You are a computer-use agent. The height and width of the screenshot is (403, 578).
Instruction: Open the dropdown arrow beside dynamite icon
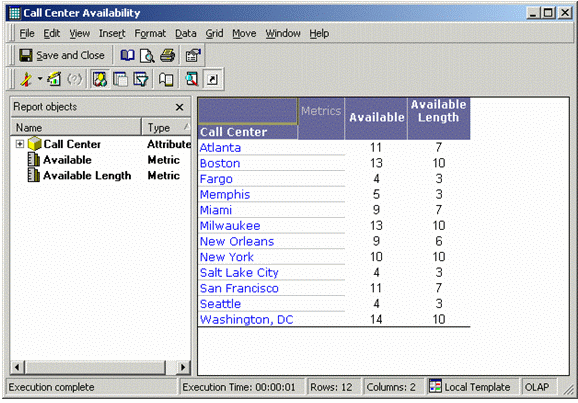coord(40,79)
